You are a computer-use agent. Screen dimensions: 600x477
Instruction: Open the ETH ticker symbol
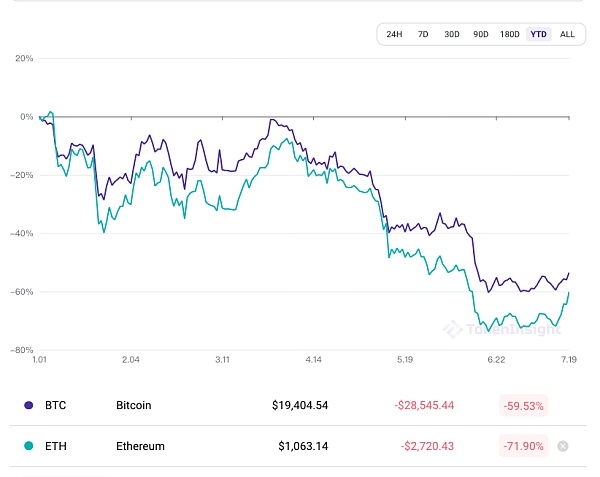coord(55,446)
